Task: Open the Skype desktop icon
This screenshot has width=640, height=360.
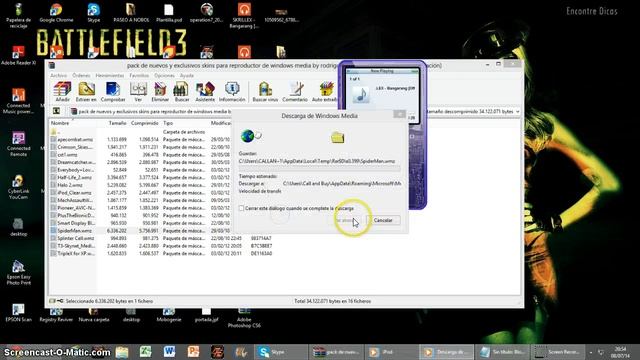Action: click(93, 13)
